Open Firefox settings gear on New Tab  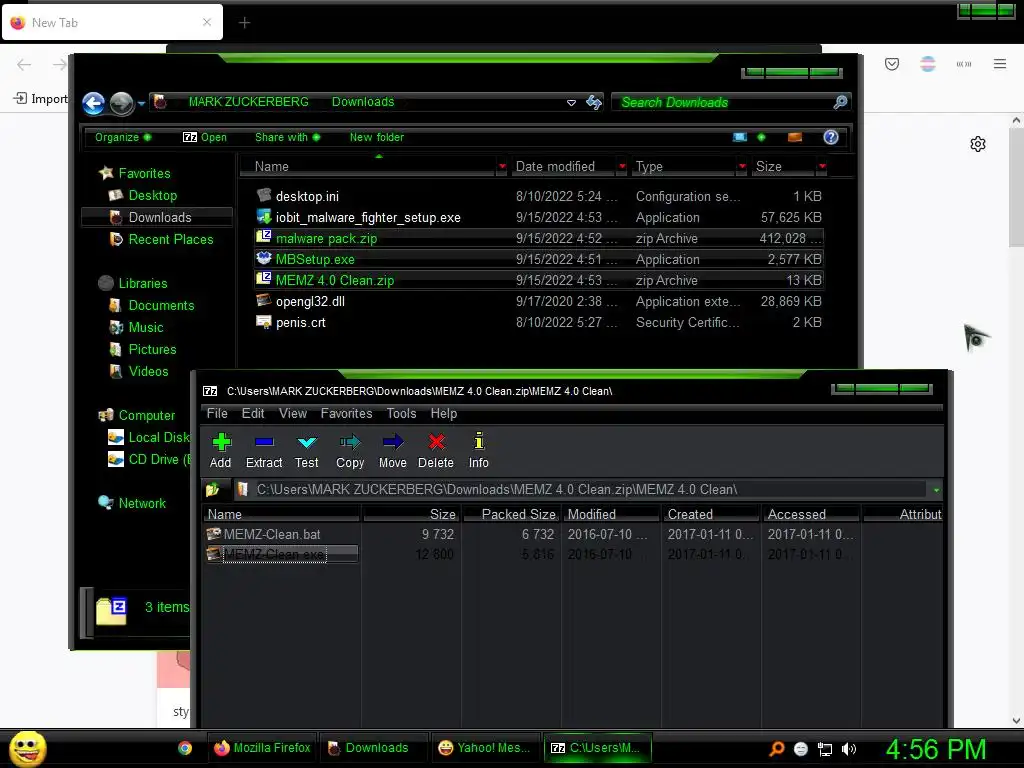[978, 144]
